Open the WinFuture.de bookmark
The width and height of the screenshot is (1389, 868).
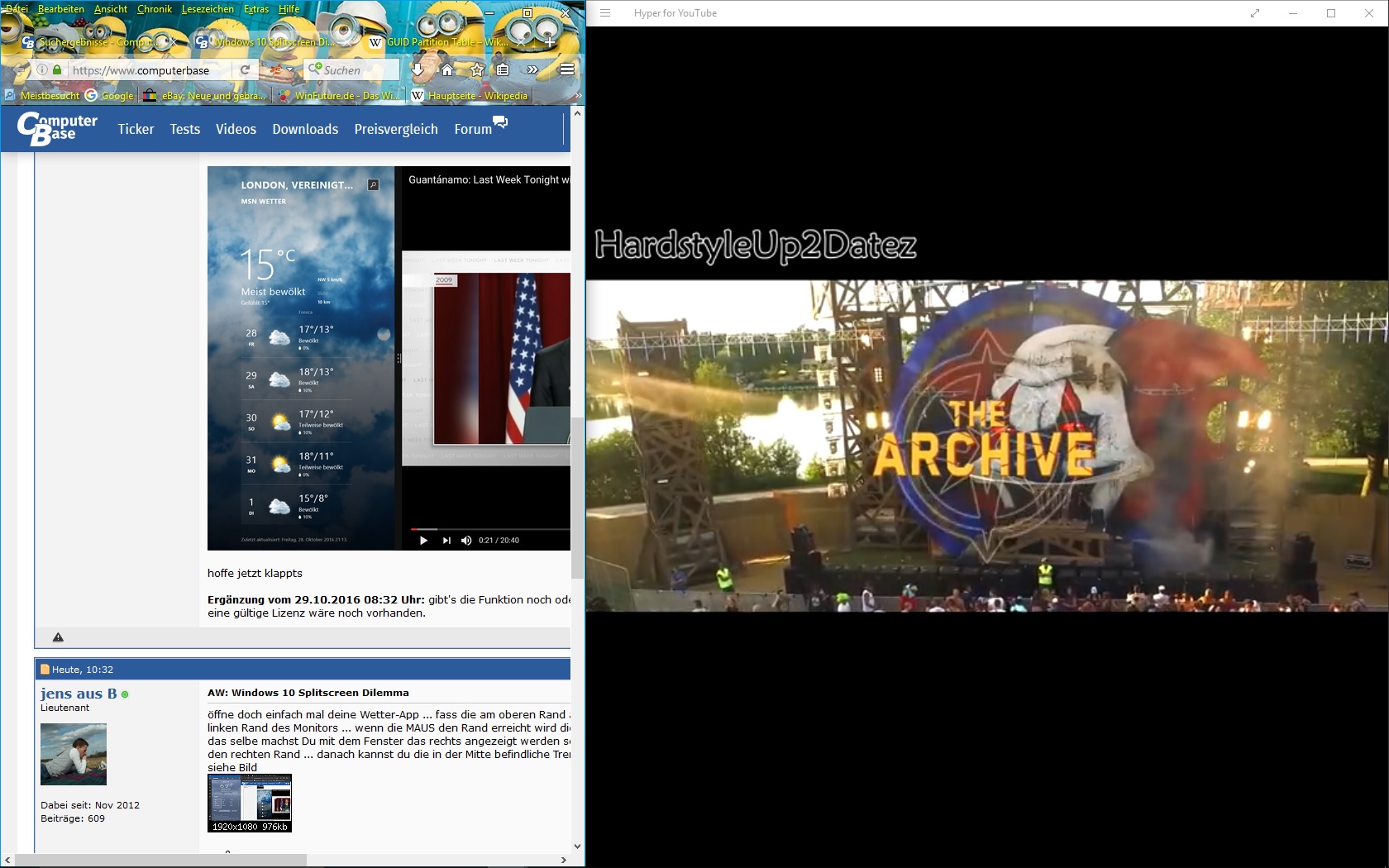(339, 96)
